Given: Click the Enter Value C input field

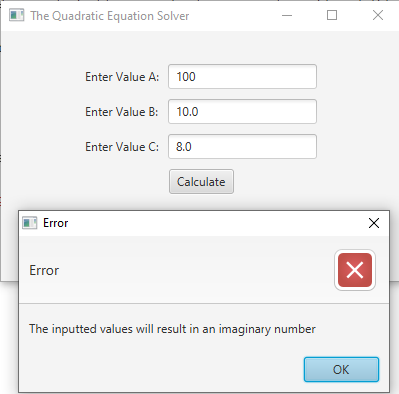Looking at the screenshot, I should point(242,147).
